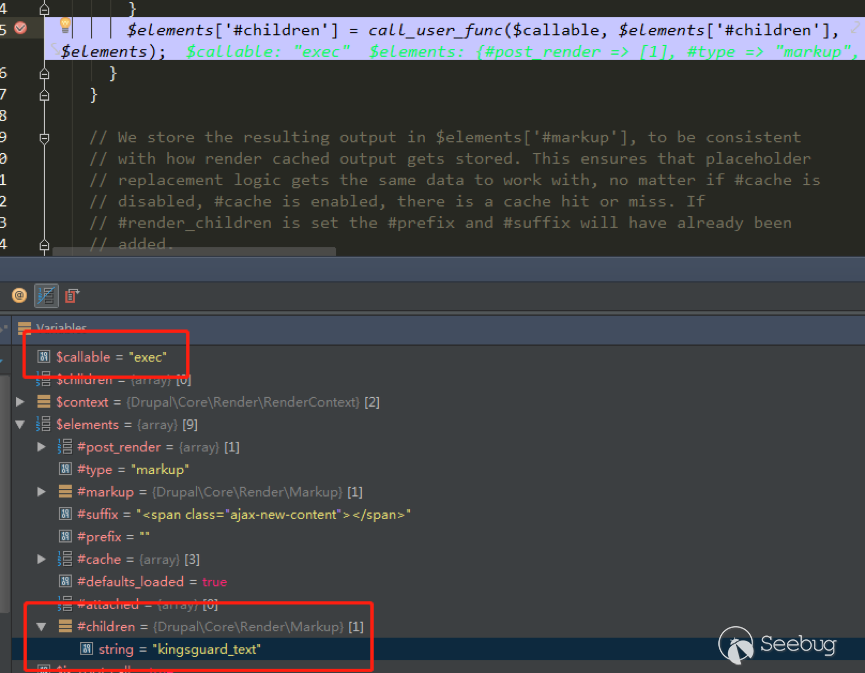
Task: Click the object icon beside #children
Action: coord(65,627)
